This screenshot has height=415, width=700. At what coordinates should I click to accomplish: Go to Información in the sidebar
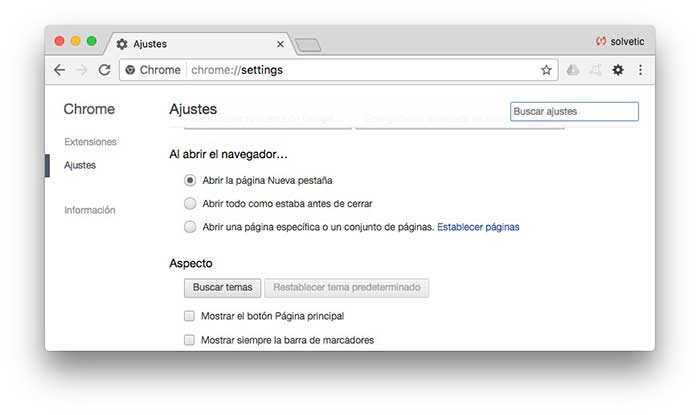tap(90, 210)
